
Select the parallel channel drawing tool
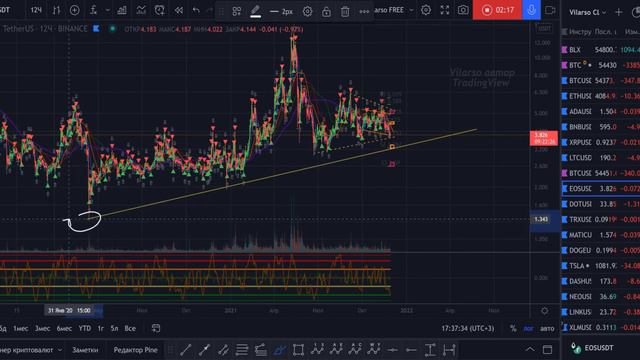pyautogui.click(x=223, y=350)
